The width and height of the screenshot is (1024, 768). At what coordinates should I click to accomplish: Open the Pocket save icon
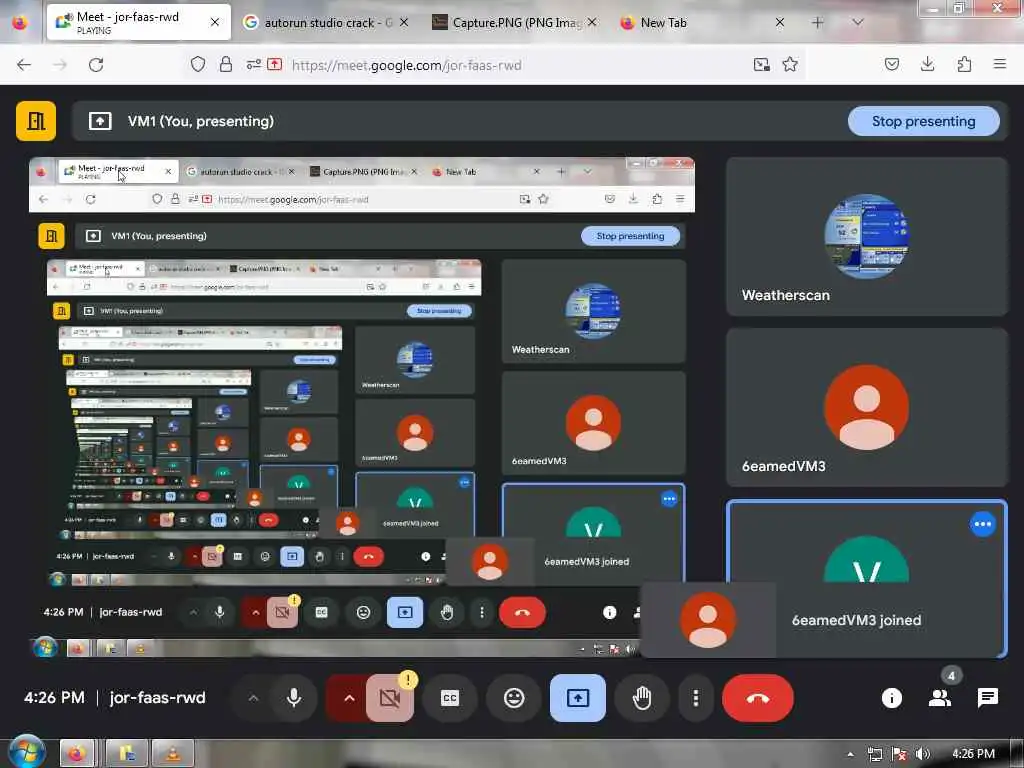click(891, 64)
